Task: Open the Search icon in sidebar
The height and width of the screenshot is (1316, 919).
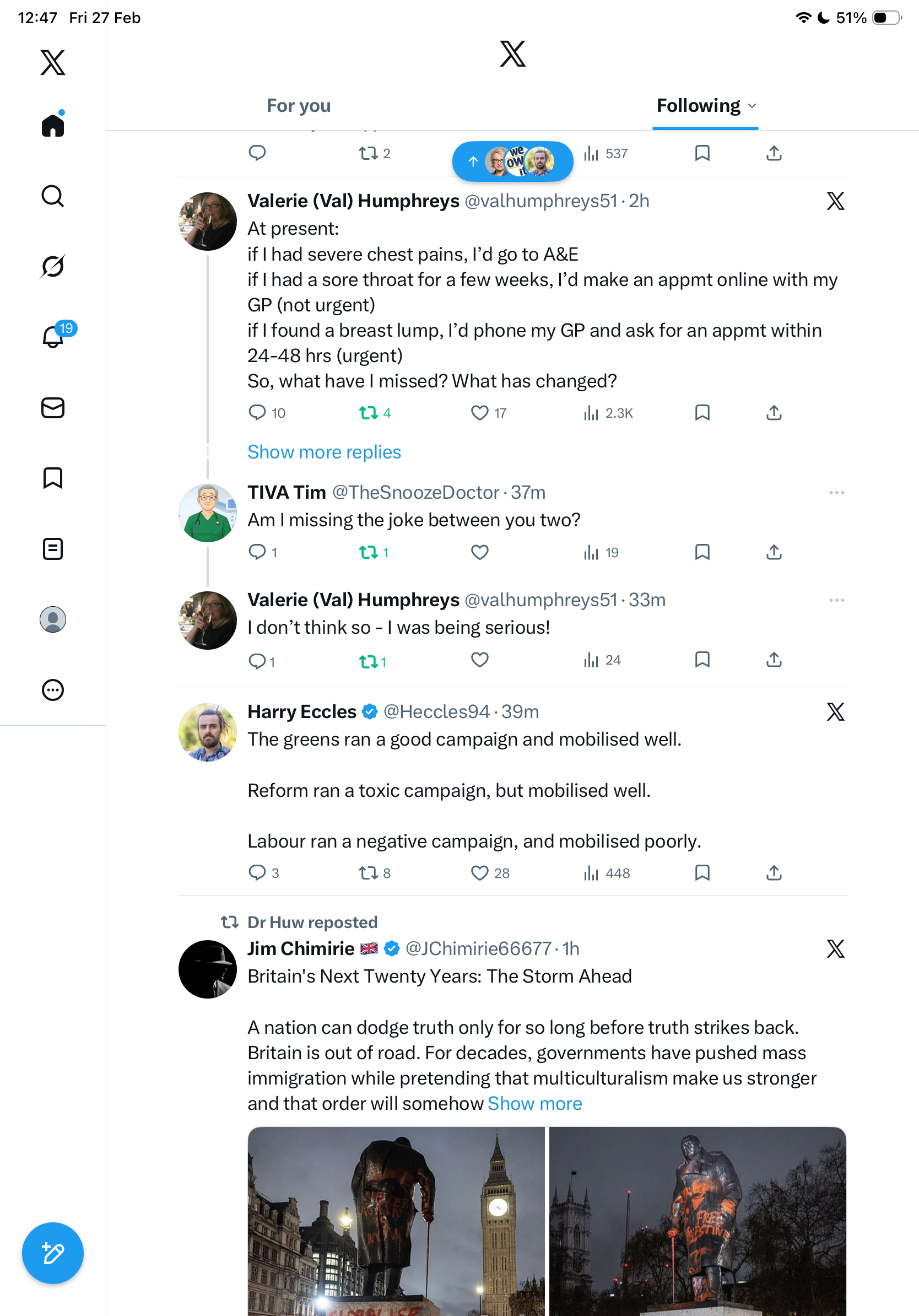Action: tap(53, 196)
